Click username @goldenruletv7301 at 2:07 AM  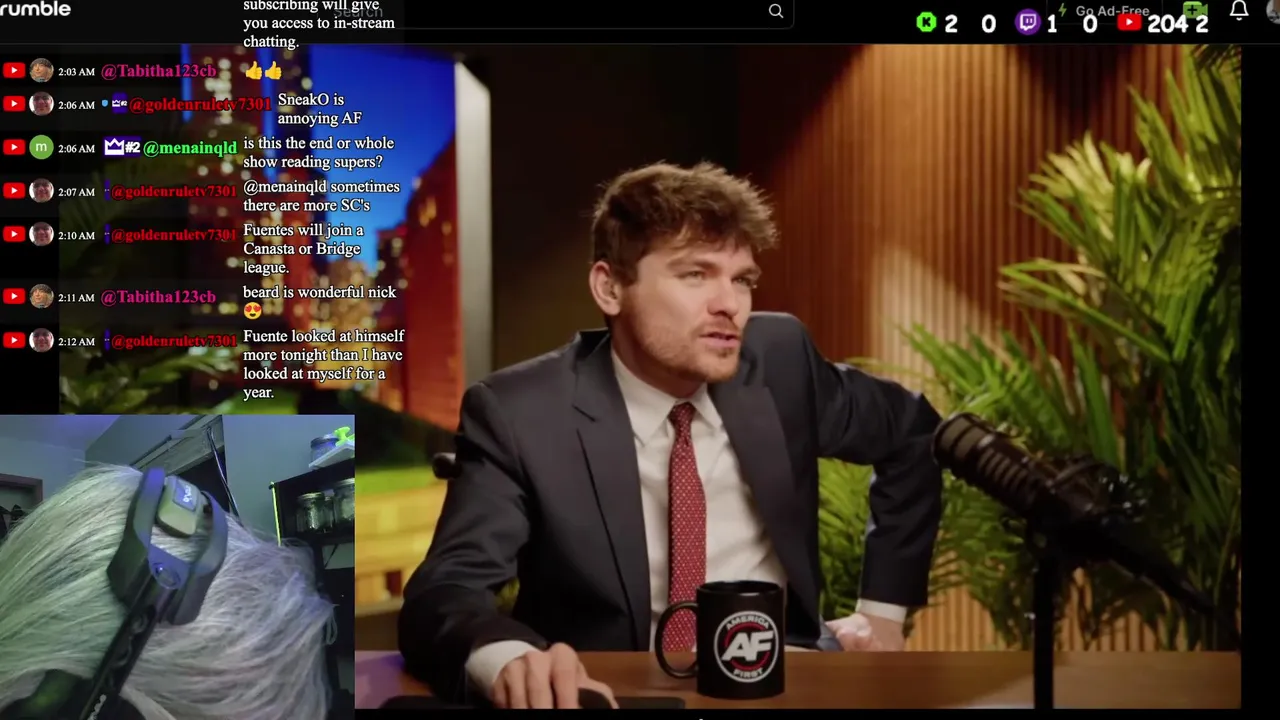point(174,191)
